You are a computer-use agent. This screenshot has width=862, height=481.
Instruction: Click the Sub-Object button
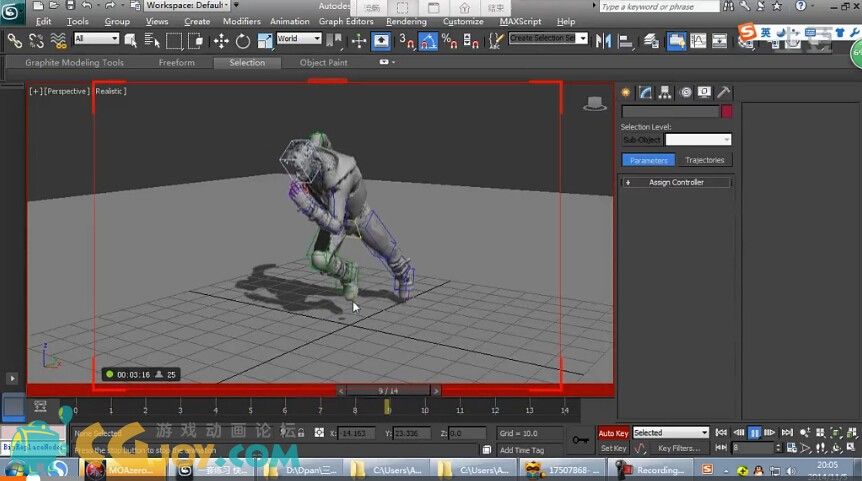(642, 140)
